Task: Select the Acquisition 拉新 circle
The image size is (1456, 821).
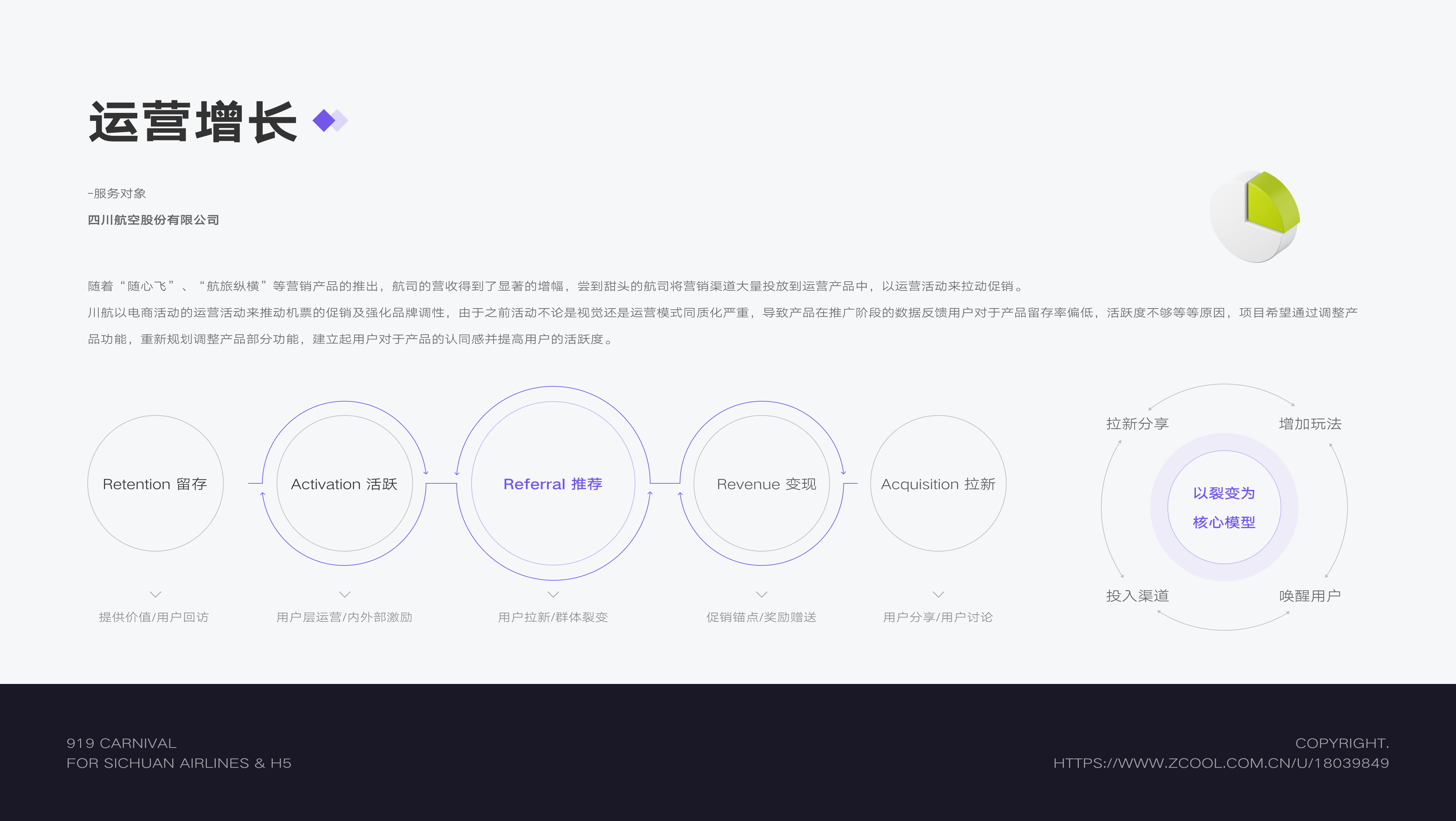Action: pos(938,483)
